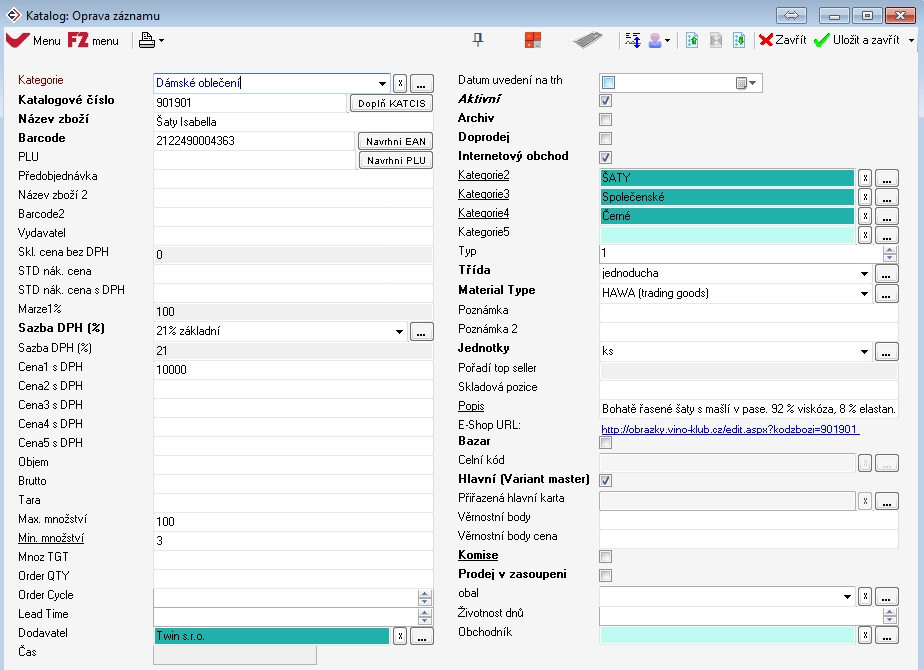This screenshot has height=670, width=924.
Task: Expand the Uložit a zavřít dropdown arrow
Action: (911, 41)
